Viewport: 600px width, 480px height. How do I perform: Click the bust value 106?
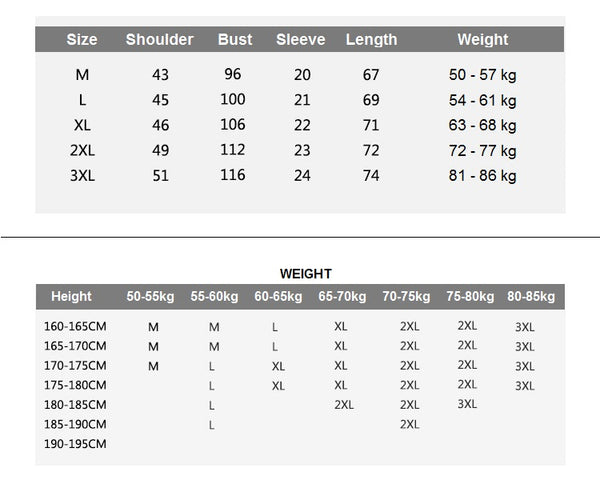[x=235, y=125]
